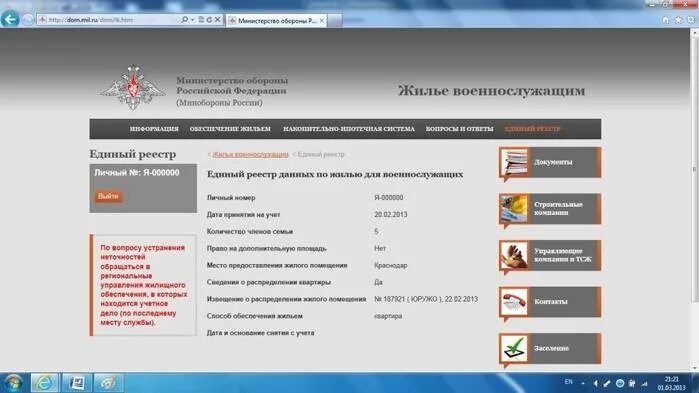Click the Internet Explorer taskbar icon
Image resolution: width=699 pixels, height=393 pixels.
pyautogui.click(x=44, y=383)
